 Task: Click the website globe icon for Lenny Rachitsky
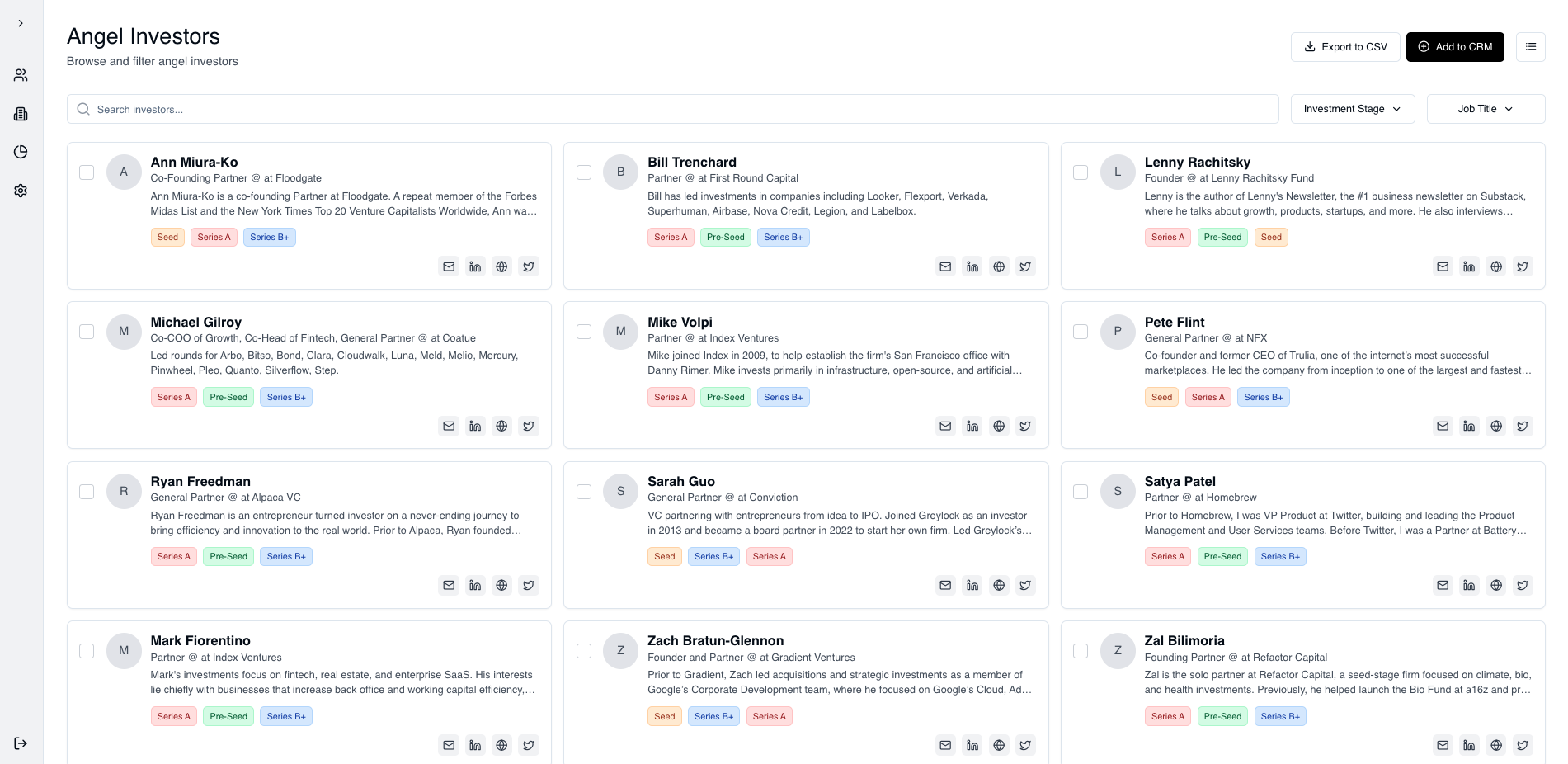[1495, 266]
